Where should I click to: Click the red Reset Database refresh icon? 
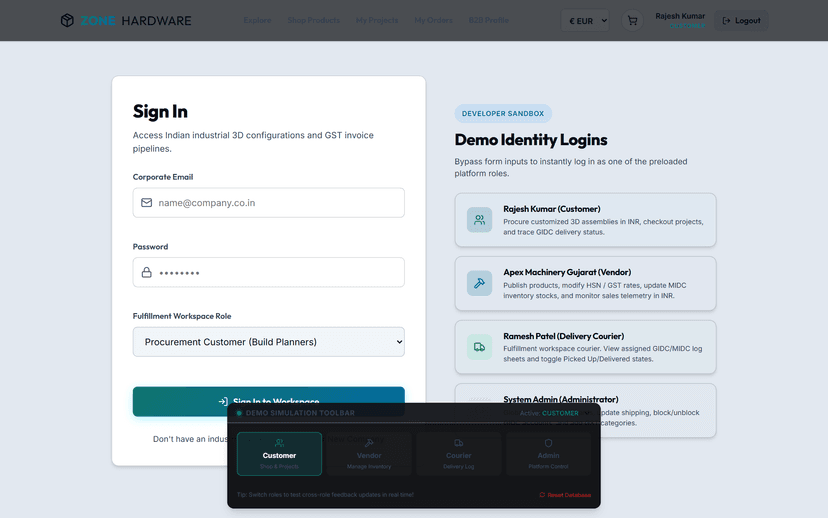[x=542, y=495]
